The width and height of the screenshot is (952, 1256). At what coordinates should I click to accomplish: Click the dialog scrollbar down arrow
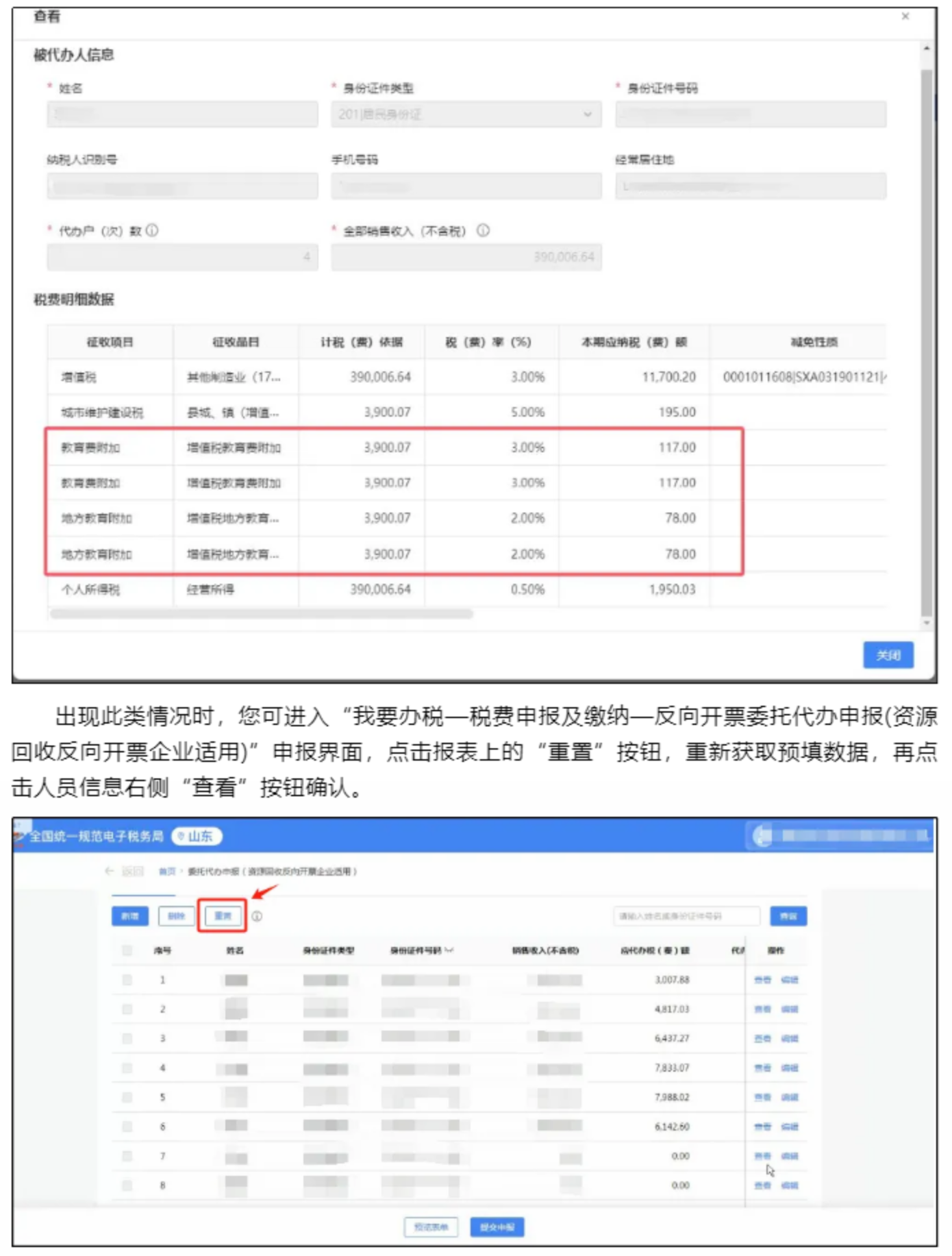coord(926,623)
